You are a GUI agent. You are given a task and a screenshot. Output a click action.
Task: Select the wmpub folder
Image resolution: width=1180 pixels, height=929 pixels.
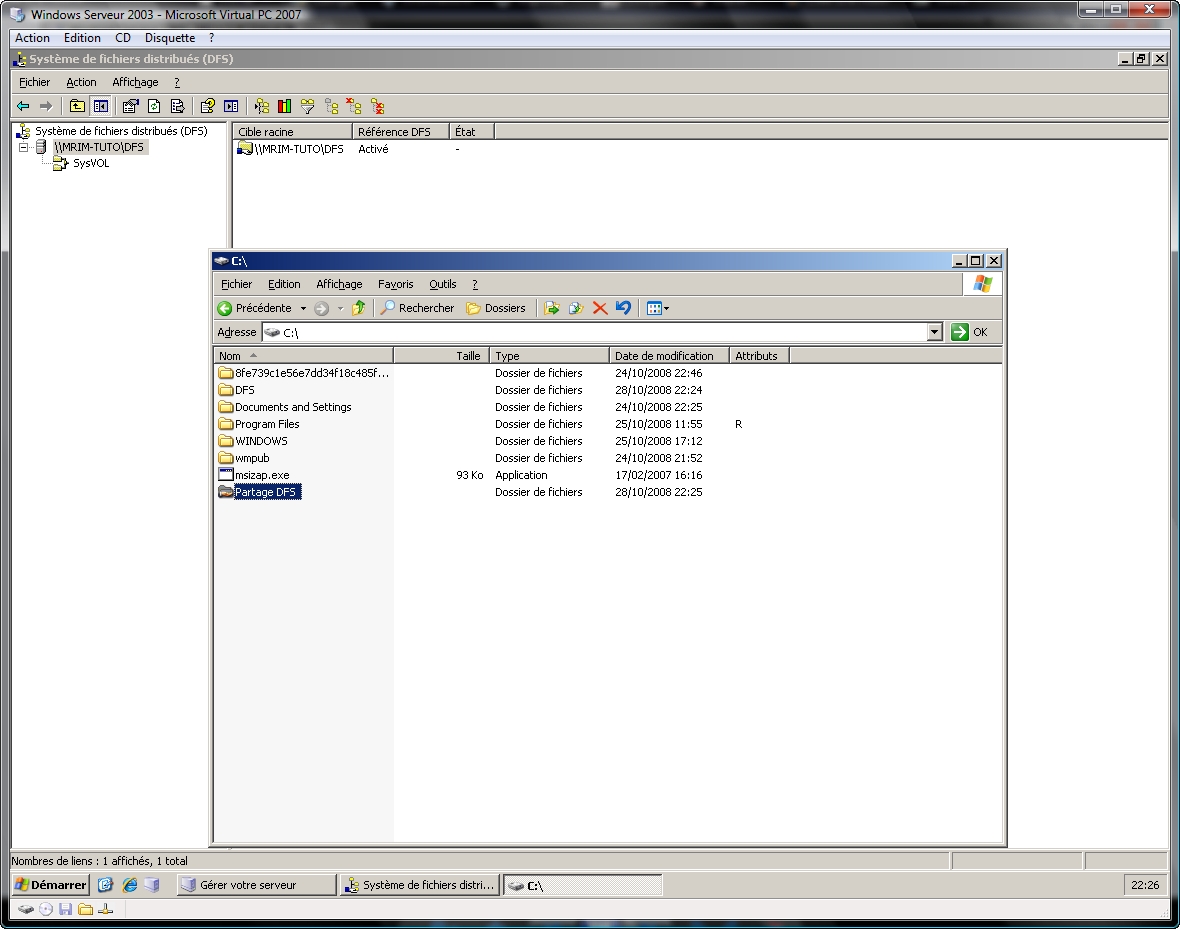click(x=252, y=458)
